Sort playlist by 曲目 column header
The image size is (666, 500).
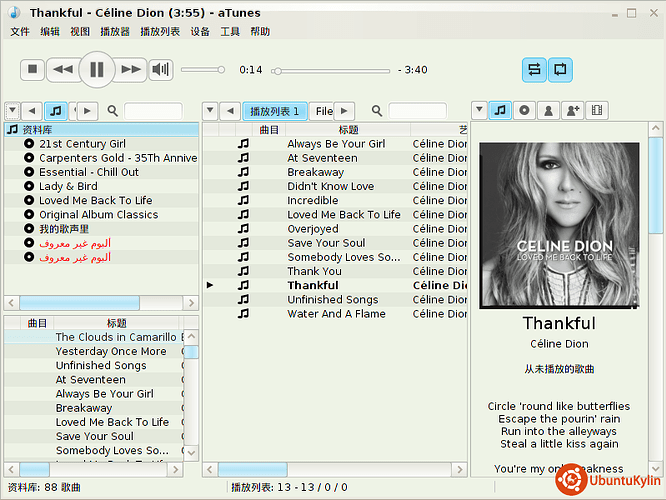269,130
